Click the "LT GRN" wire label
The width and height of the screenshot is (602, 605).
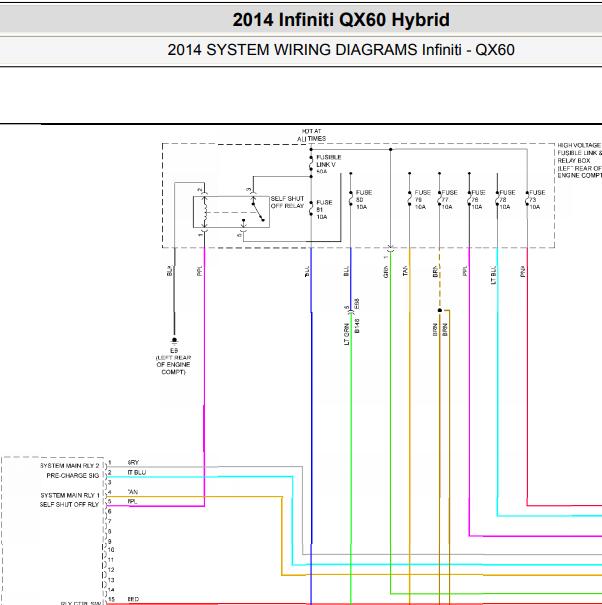click(346, 334)
